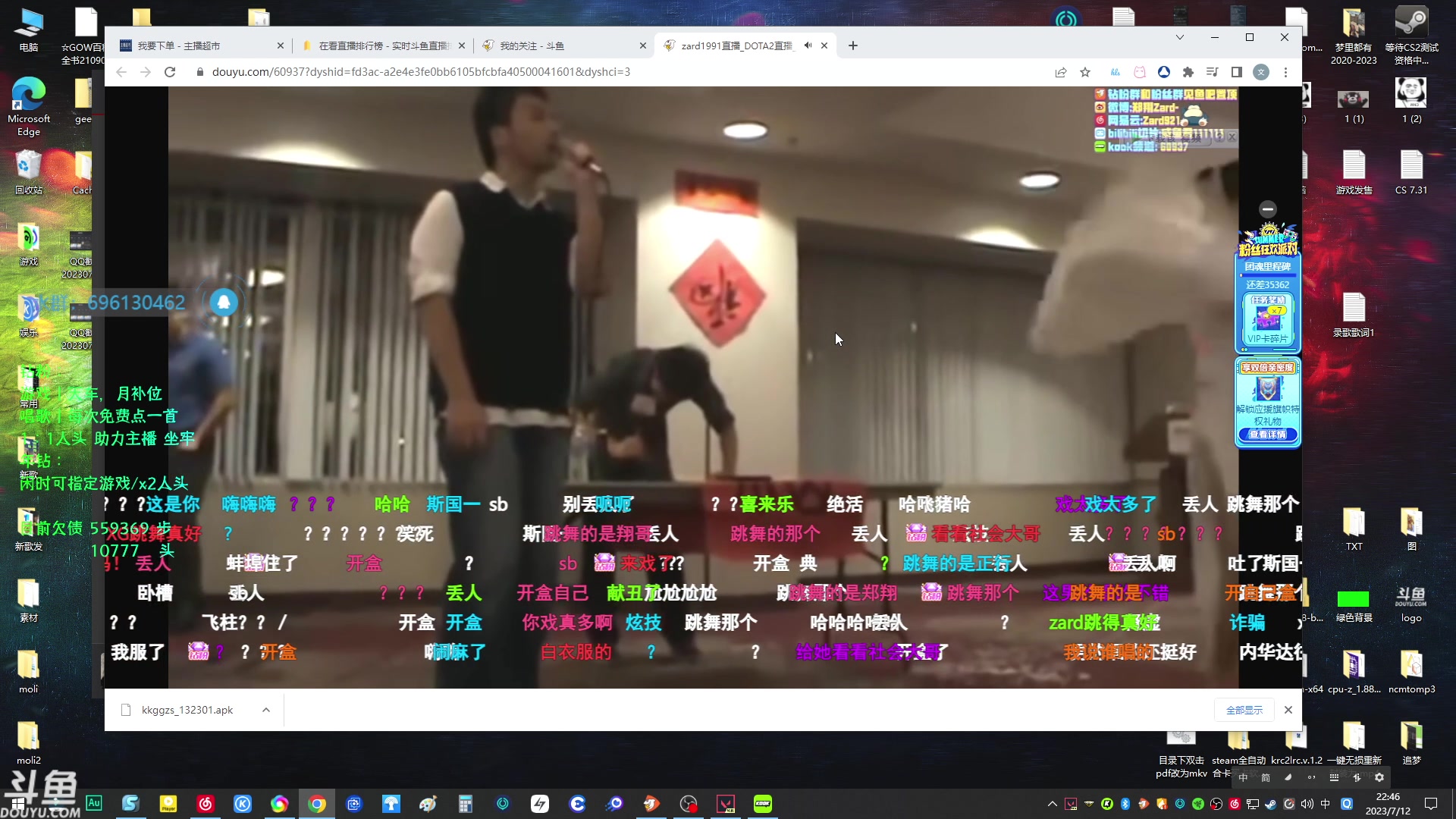Open 素材 folder on desktop

(x=29, y=599)
